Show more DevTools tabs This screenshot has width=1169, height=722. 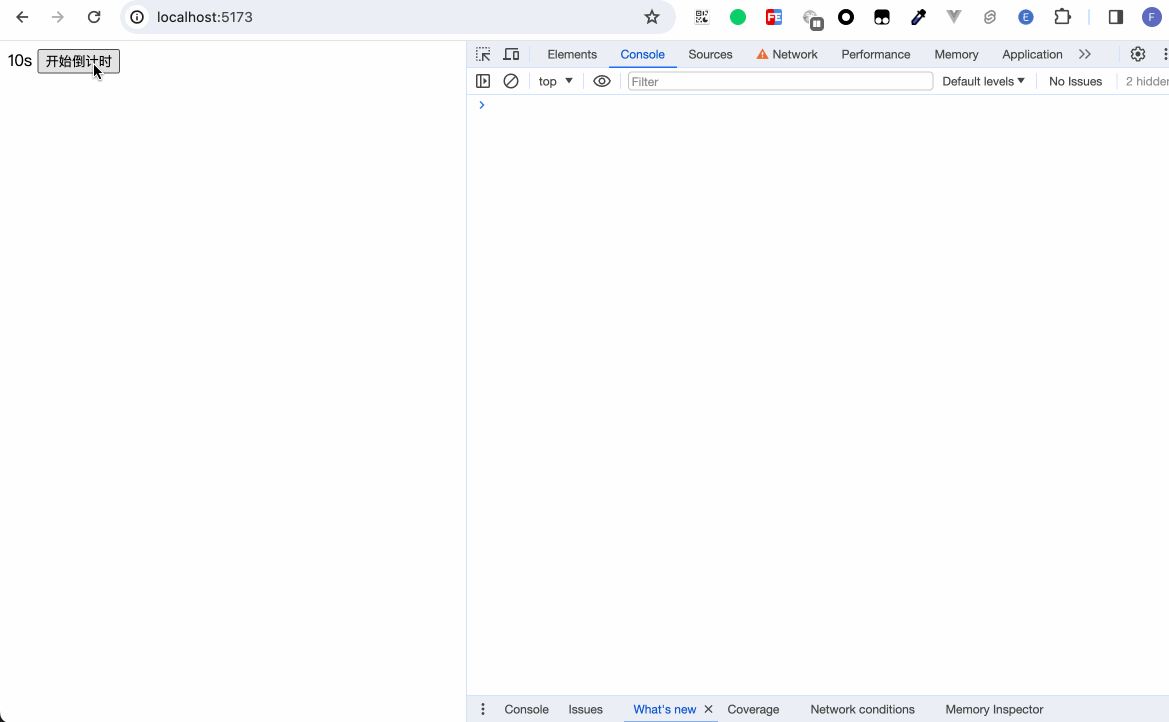pyautogui.click(x=1085, y=54)
